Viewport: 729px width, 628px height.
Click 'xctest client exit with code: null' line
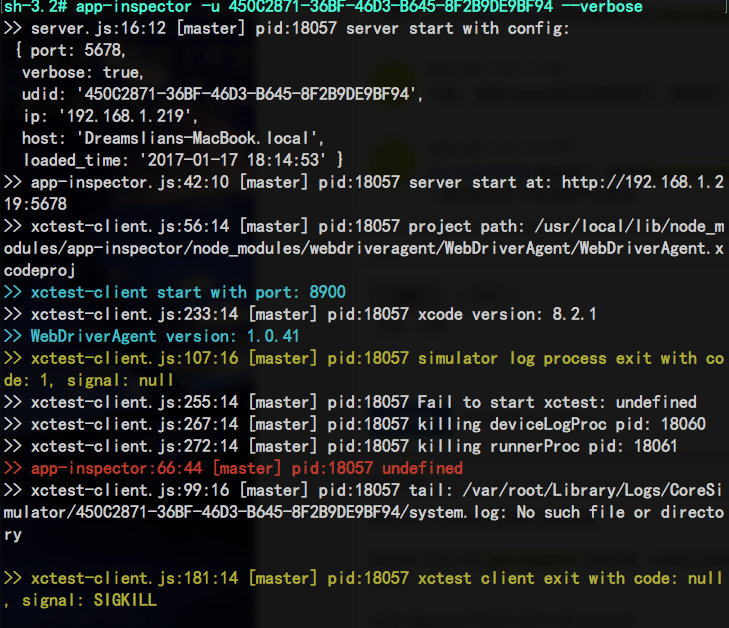tap(364, 578)
